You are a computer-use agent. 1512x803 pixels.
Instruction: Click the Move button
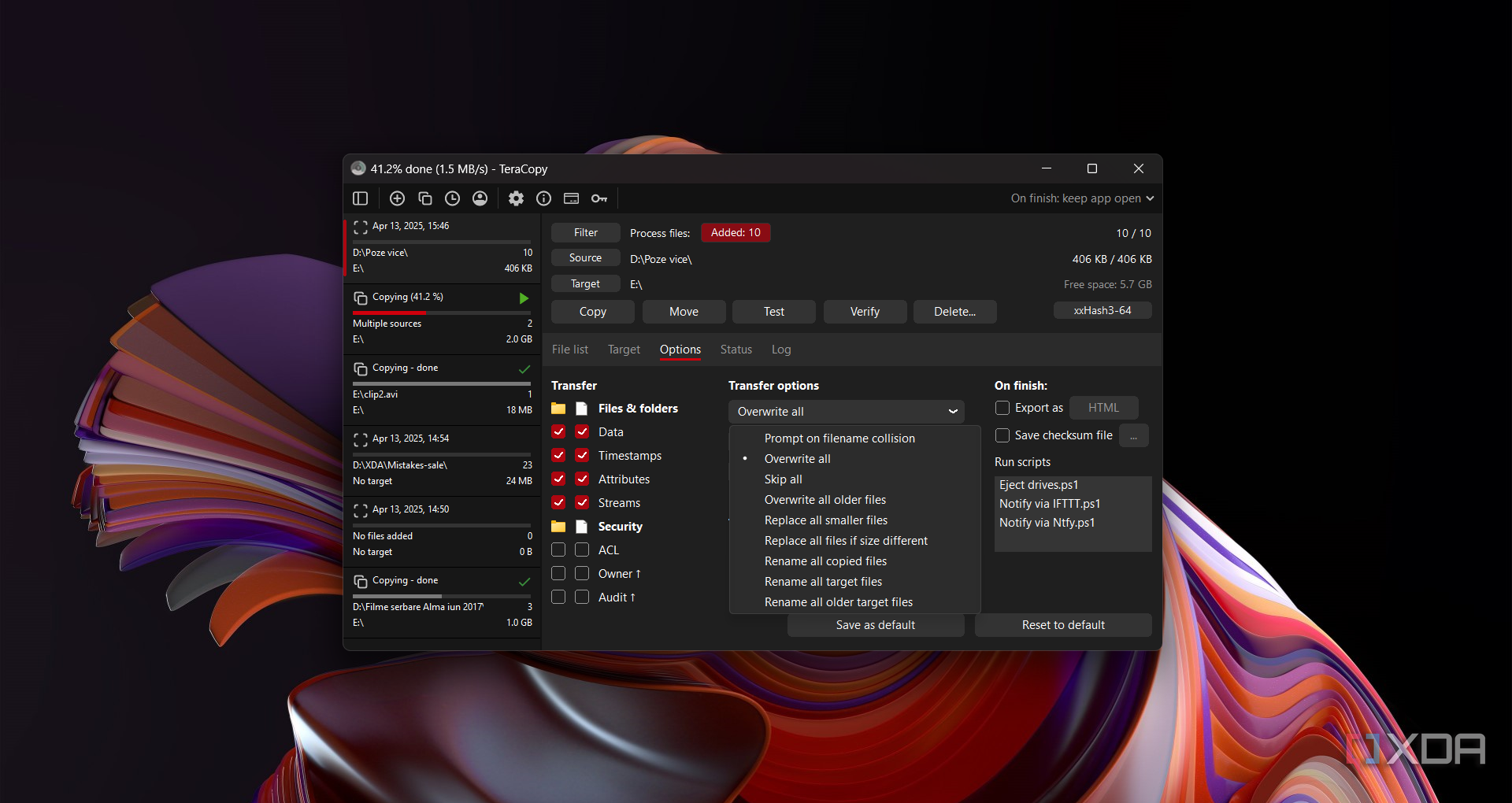[684, 312]
